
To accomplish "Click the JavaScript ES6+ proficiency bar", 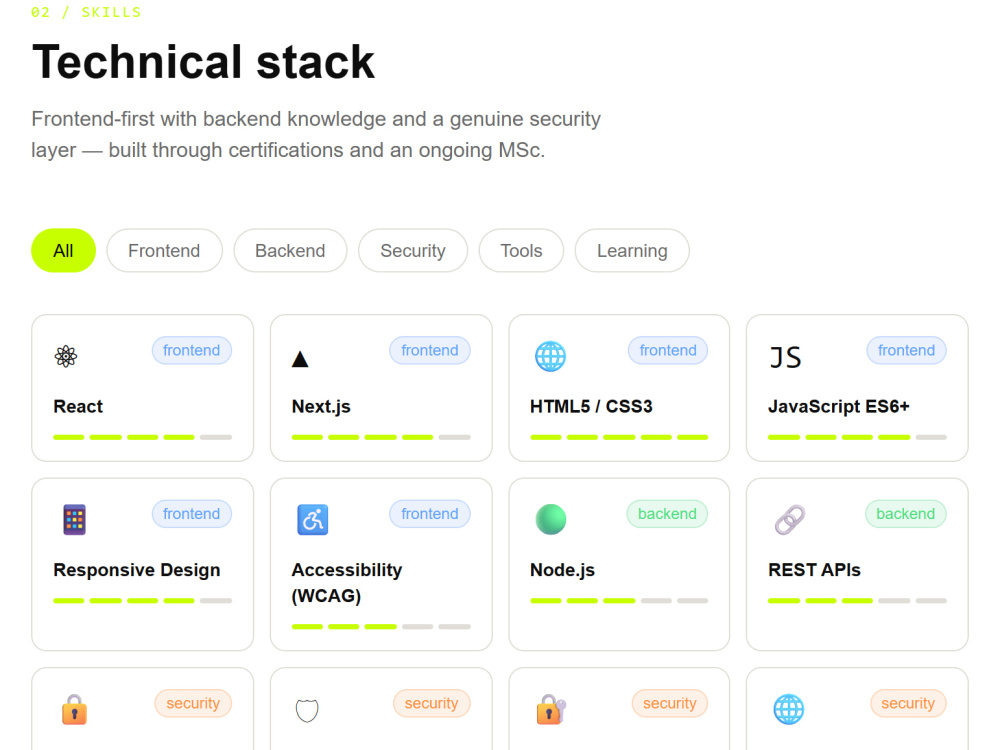I will tap(857, 437).
